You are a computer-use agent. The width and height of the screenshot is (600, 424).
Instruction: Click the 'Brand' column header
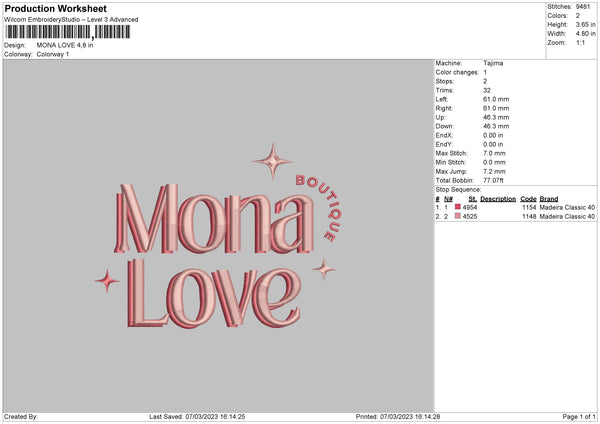[x=549, y=199]
